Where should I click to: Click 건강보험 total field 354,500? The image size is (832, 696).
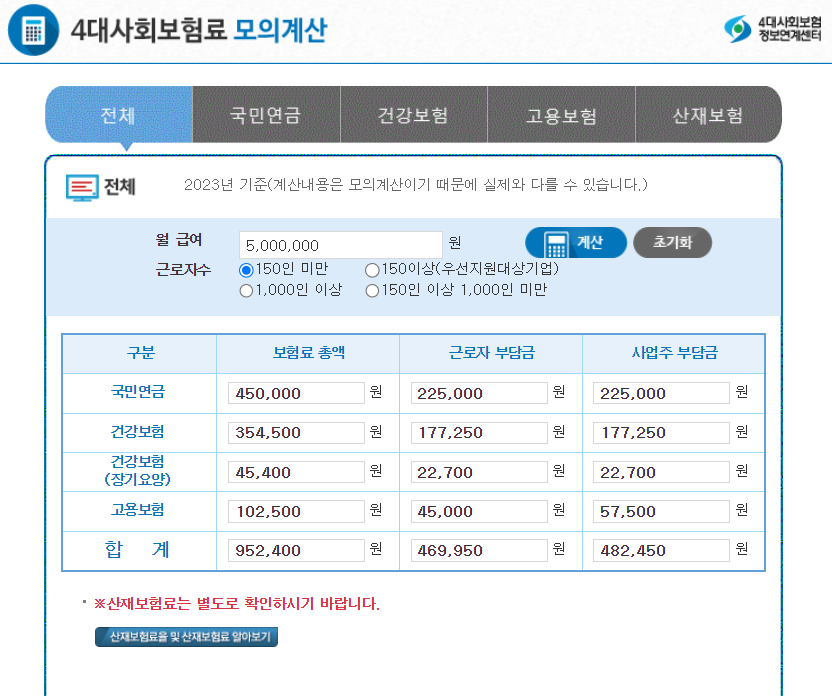coord(296,433)
